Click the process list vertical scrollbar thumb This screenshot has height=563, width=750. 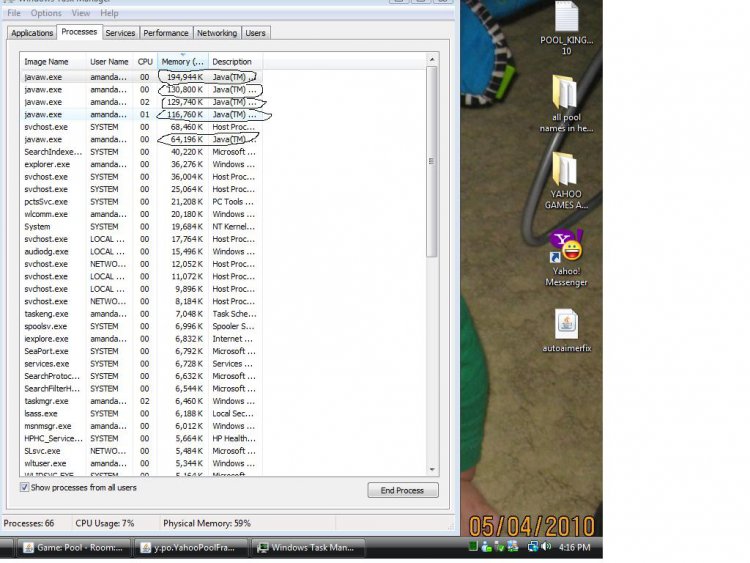[x=432, y=162]
